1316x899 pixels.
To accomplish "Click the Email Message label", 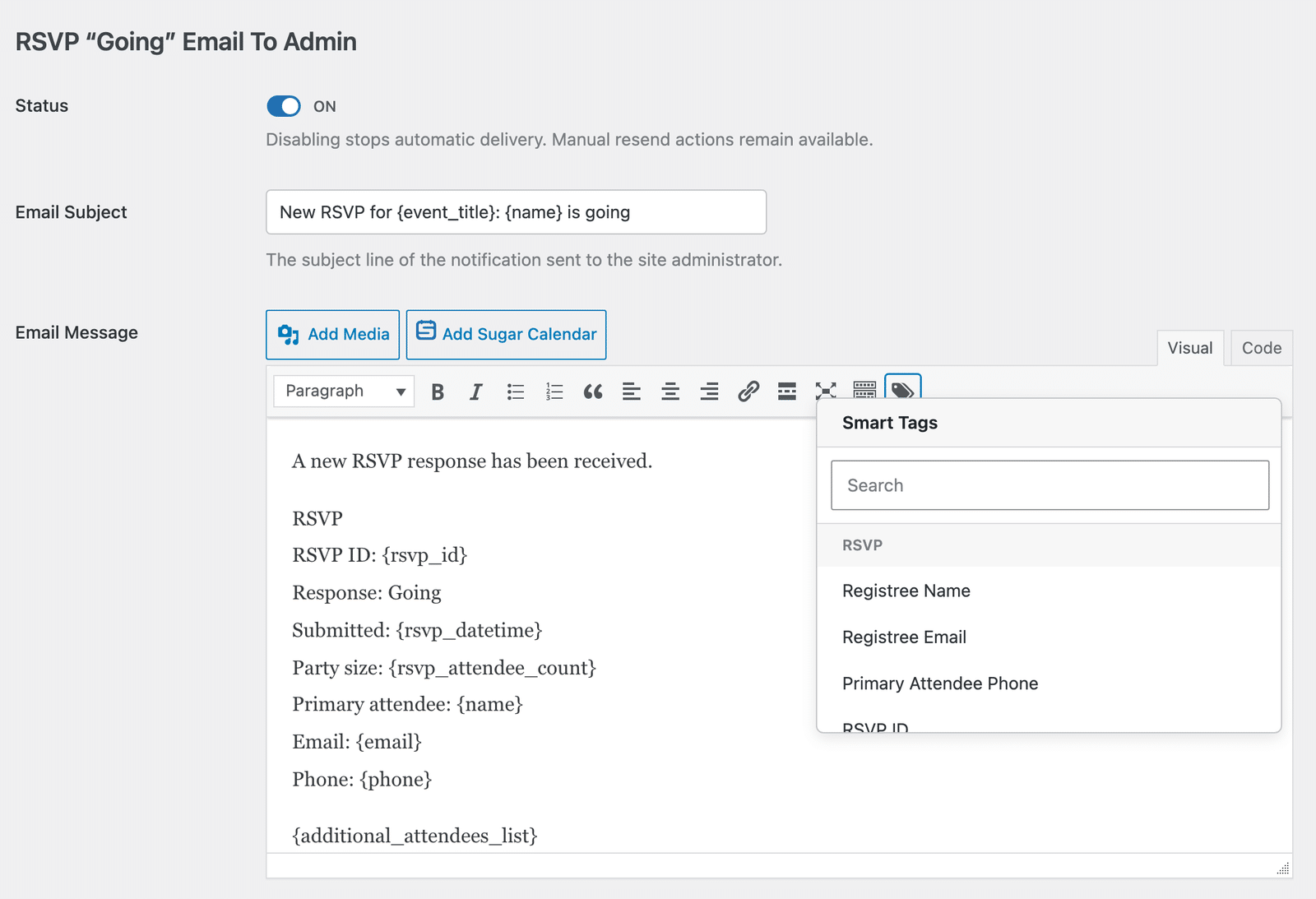I will [x=76, y=333].
